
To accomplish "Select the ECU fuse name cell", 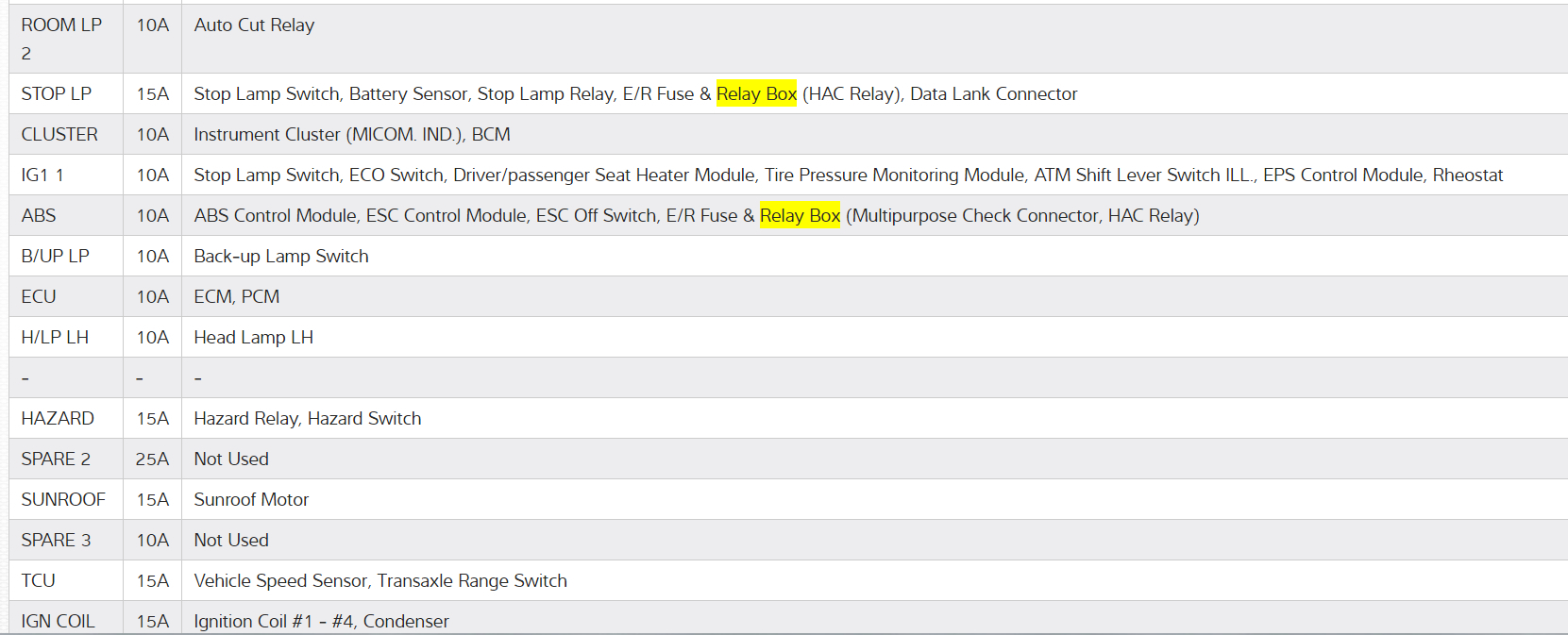I will [39, 296].
